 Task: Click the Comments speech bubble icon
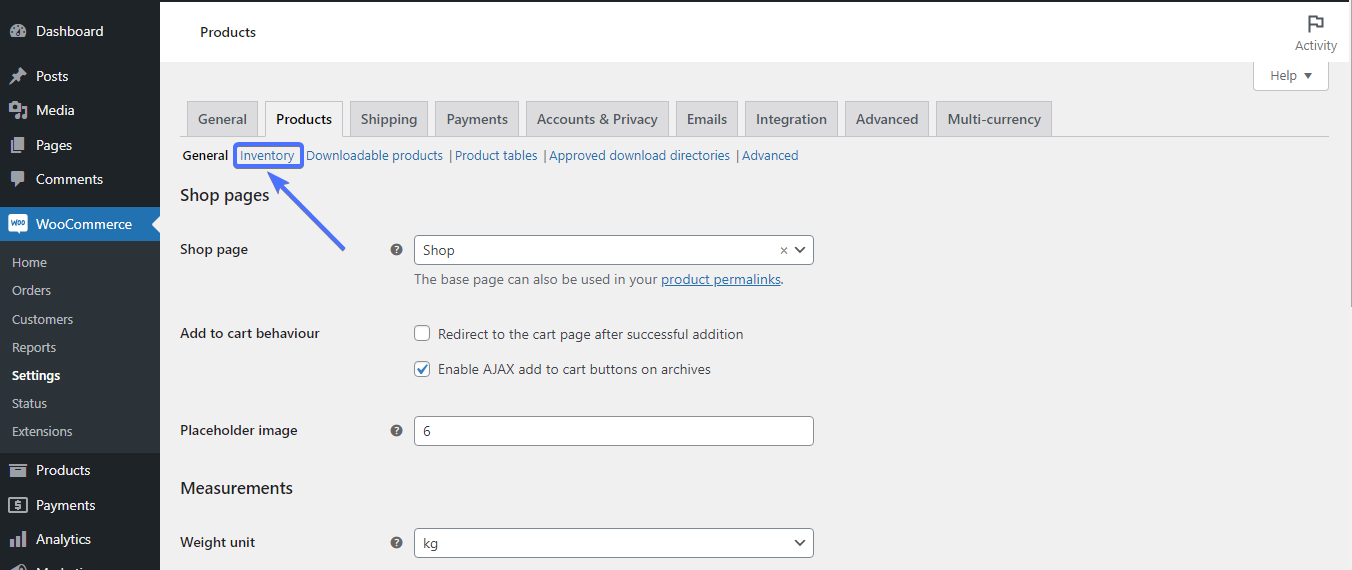tap(18, 179)
